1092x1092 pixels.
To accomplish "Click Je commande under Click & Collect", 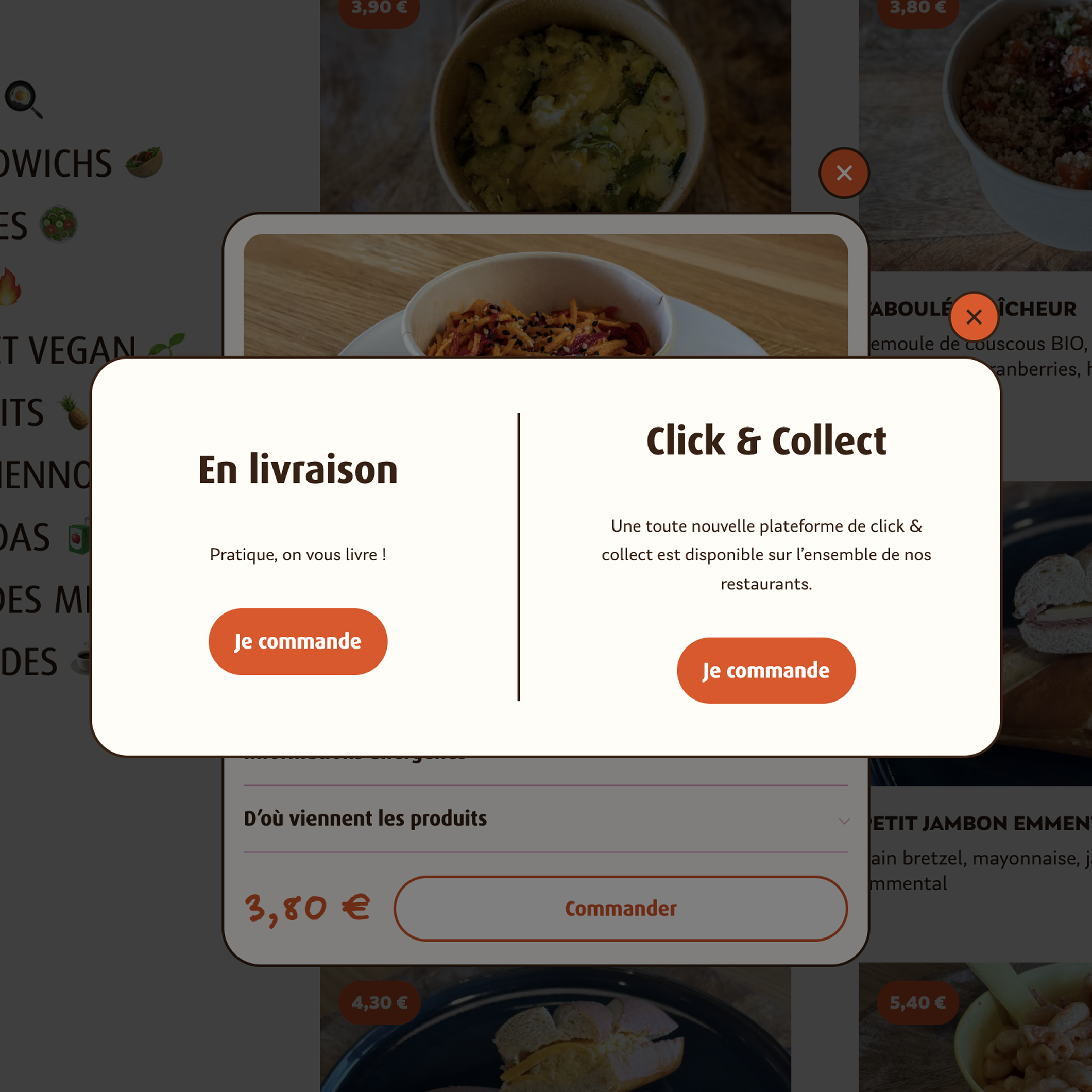I will tap(766, 670).
